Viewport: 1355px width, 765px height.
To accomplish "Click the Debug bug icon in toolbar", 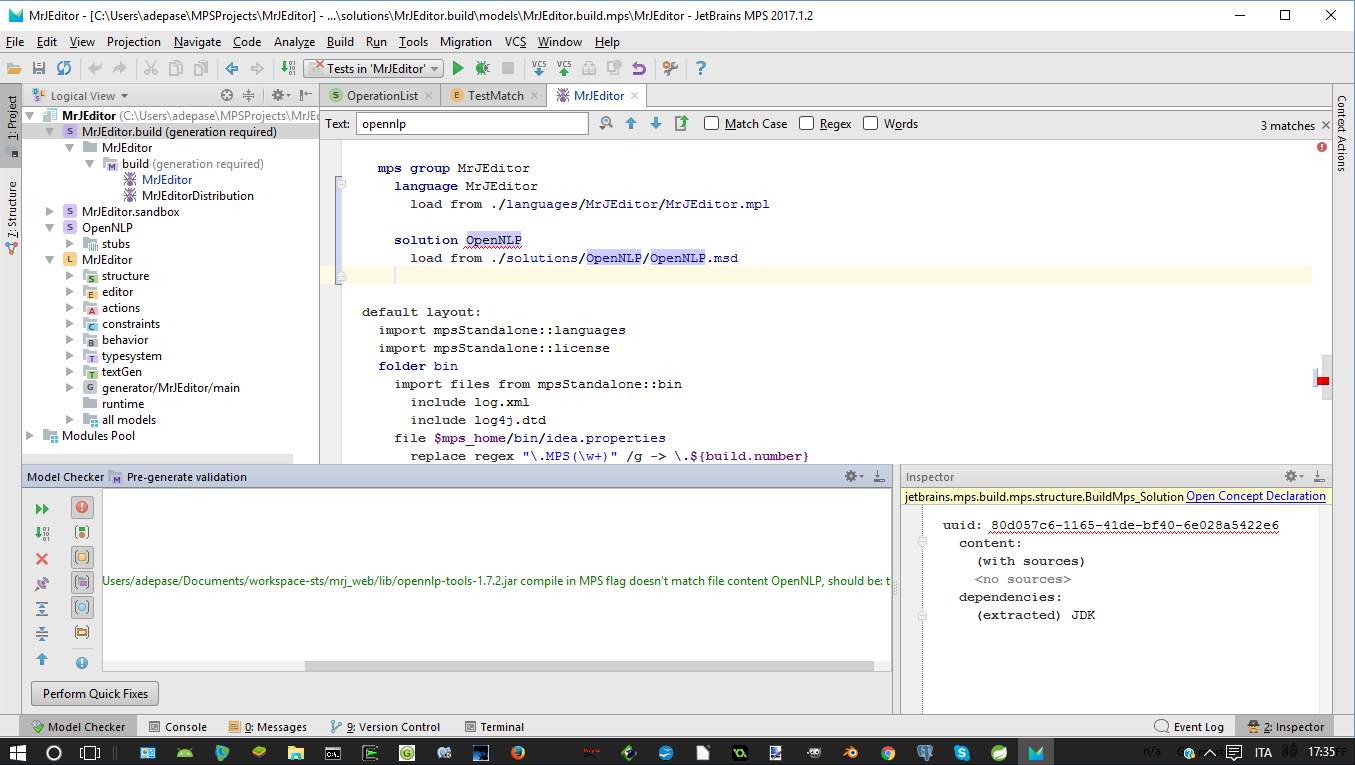I will (482, 68).
